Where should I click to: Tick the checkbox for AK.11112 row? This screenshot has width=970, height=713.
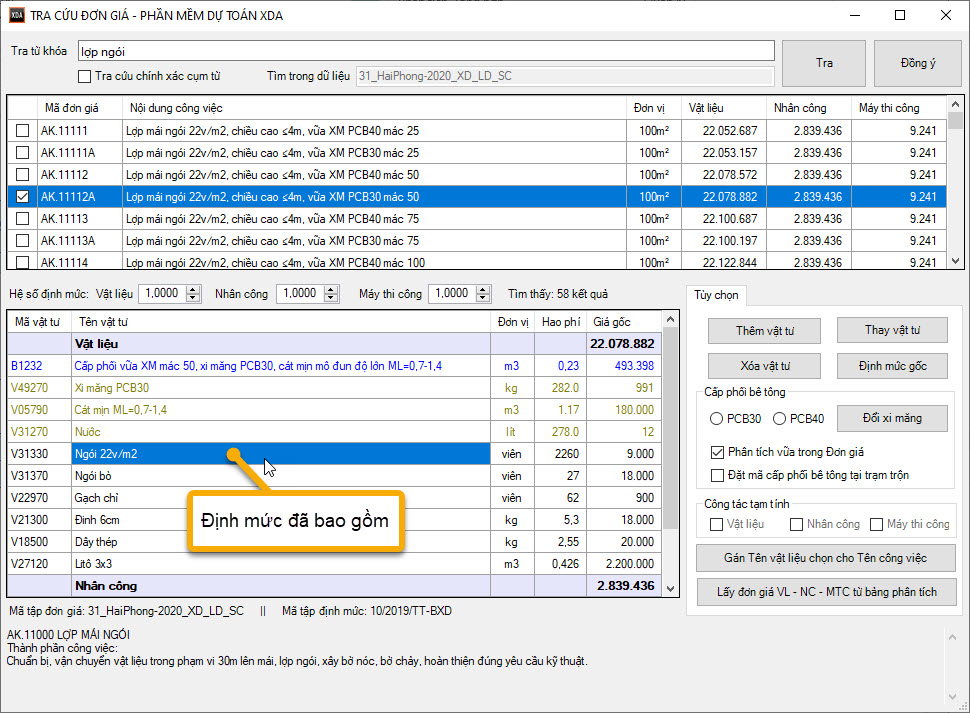[x=22, y=174]
